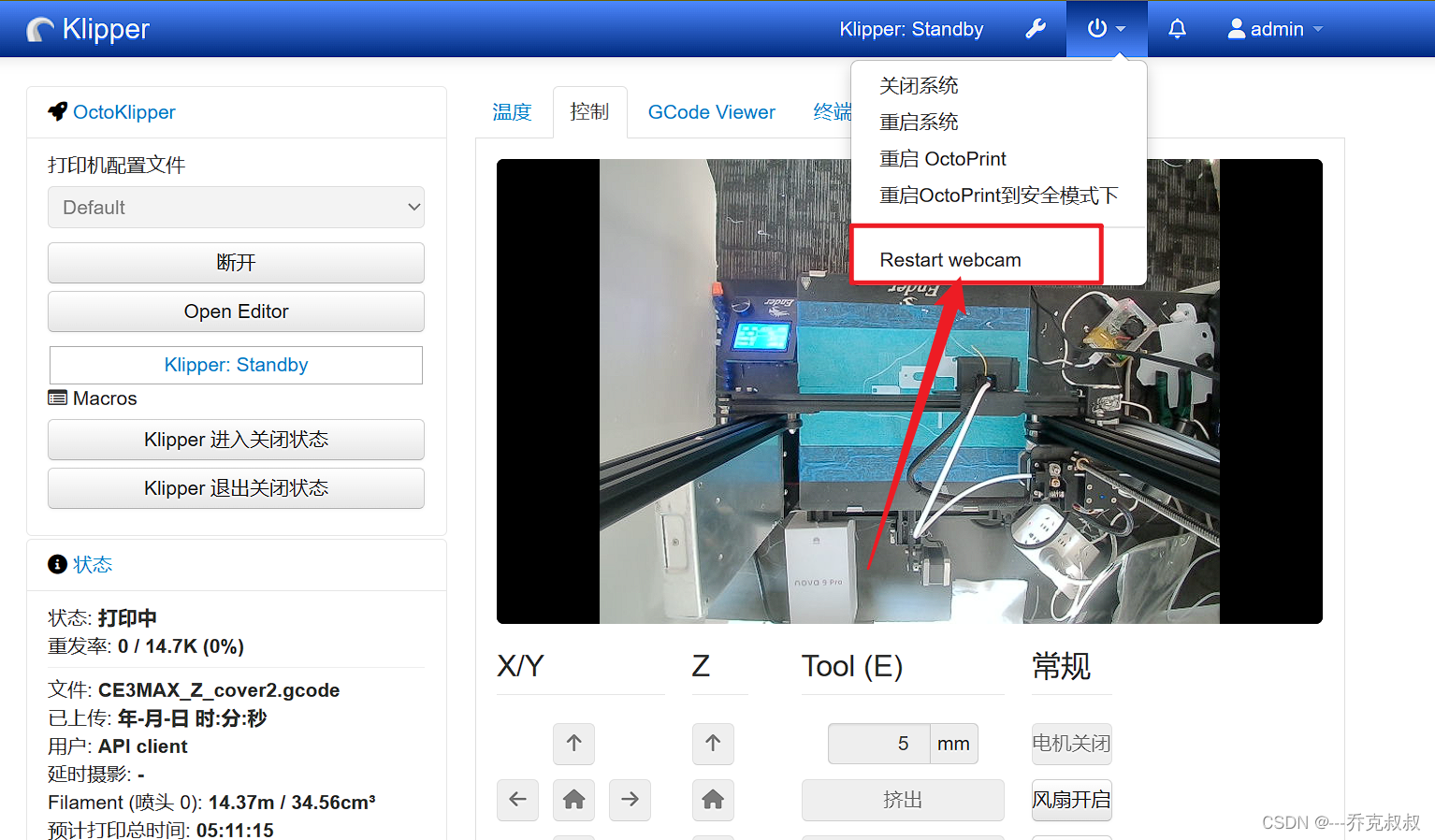Open the Default printer profile dropdown
The image size is (1435, 840).
[x=236, y=207]
